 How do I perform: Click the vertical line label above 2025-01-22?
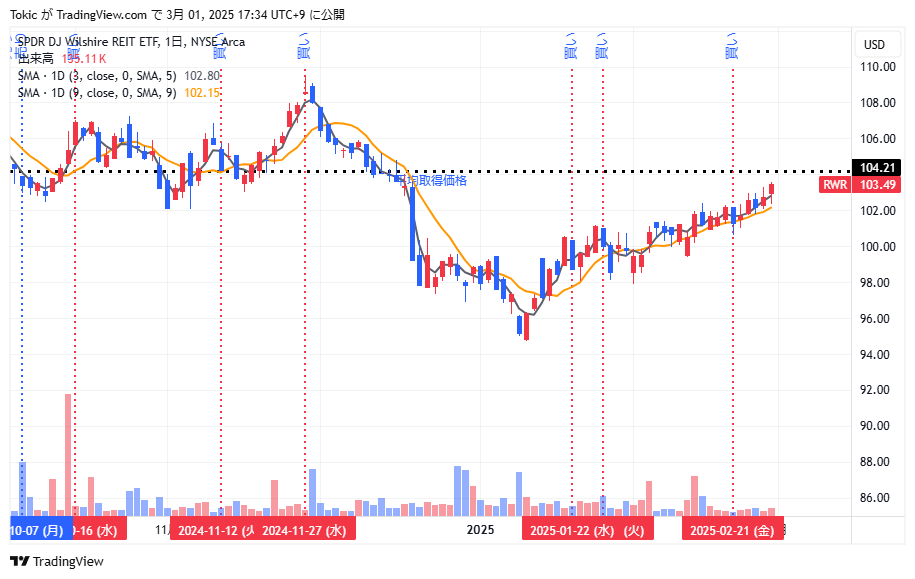pyautogui.click(x=571, y=46)
